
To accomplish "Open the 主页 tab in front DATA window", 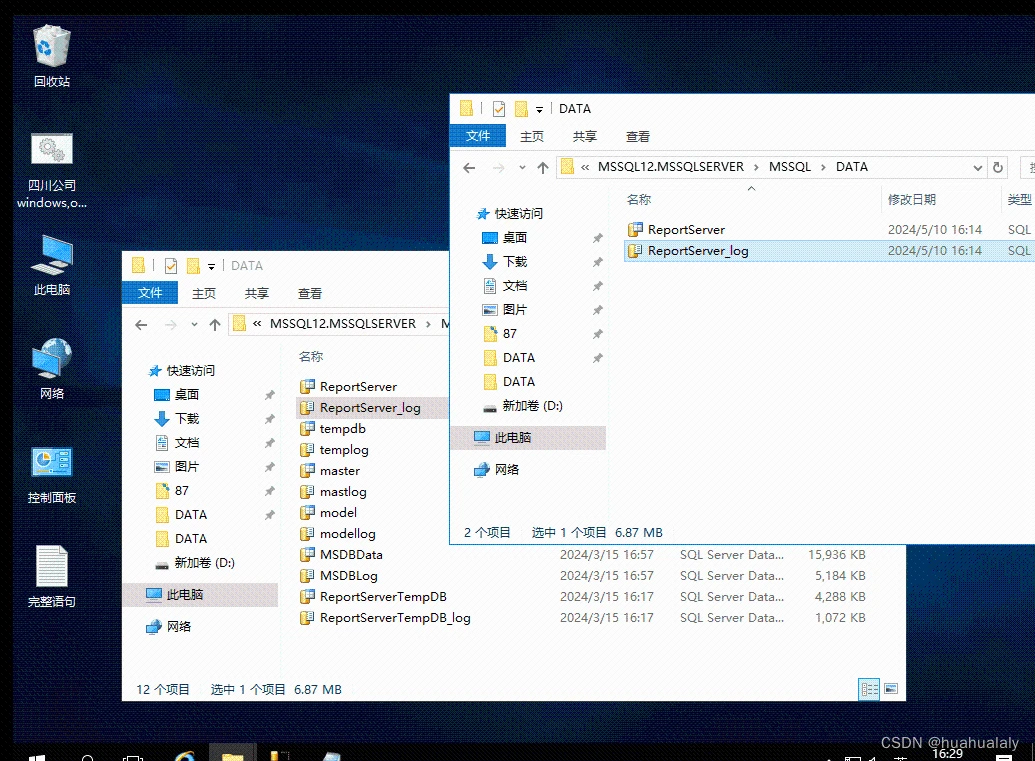I will click(x=531, y=136).
